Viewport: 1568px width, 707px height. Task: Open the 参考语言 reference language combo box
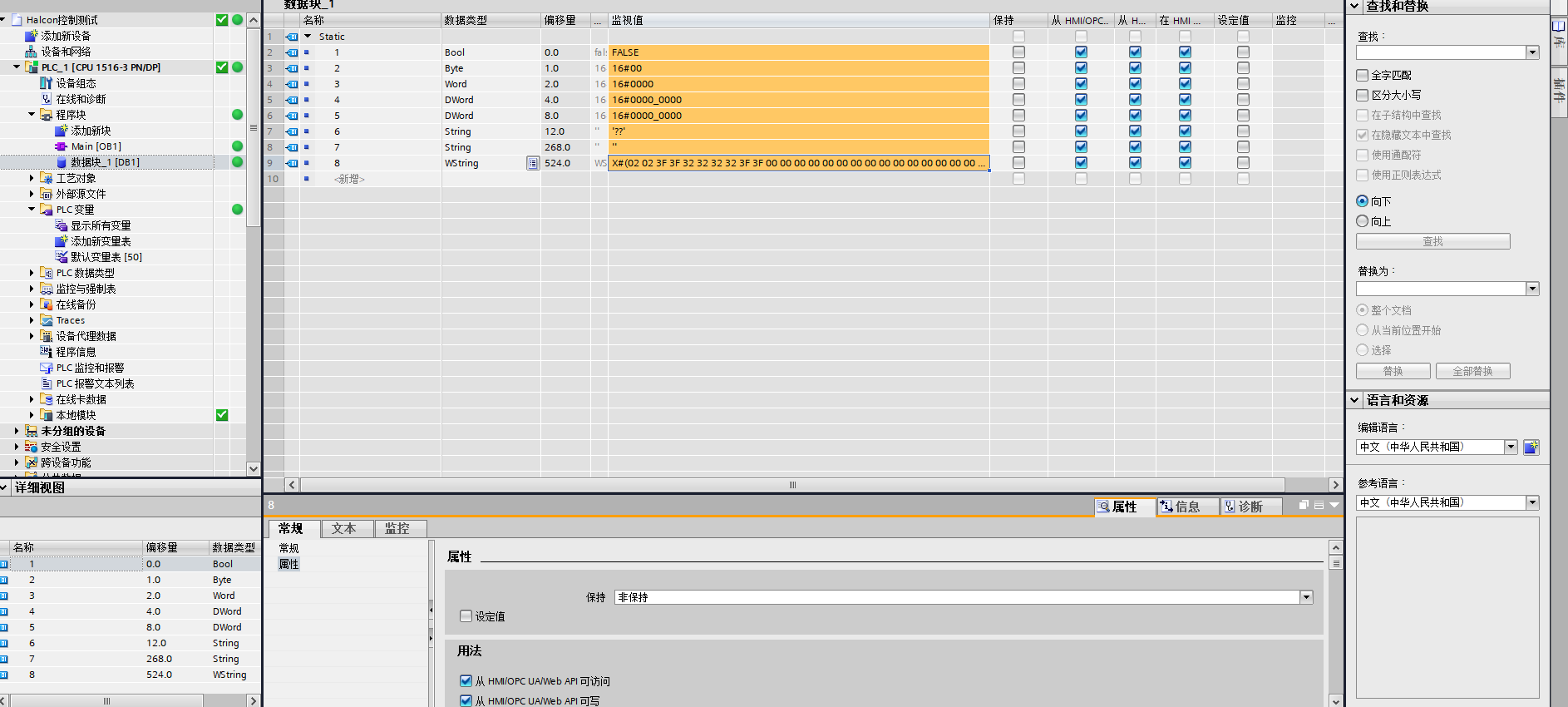point(1447,502)
